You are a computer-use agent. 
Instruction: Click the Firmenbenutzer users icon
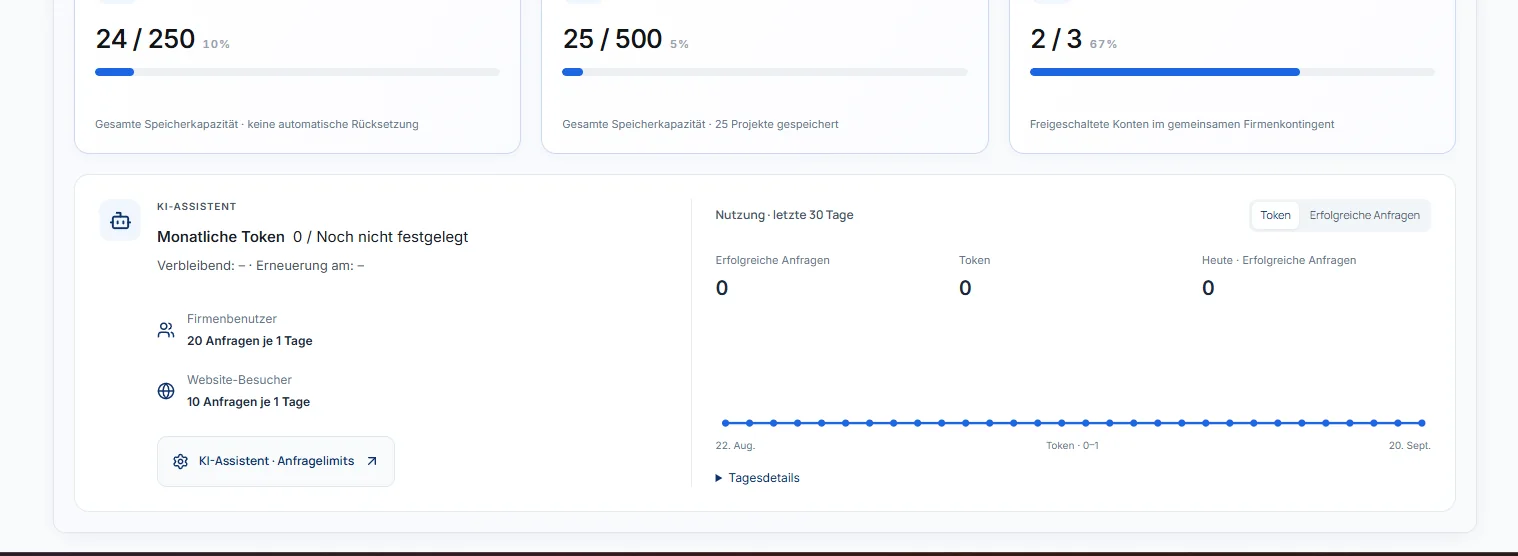[x=166, y=330]
